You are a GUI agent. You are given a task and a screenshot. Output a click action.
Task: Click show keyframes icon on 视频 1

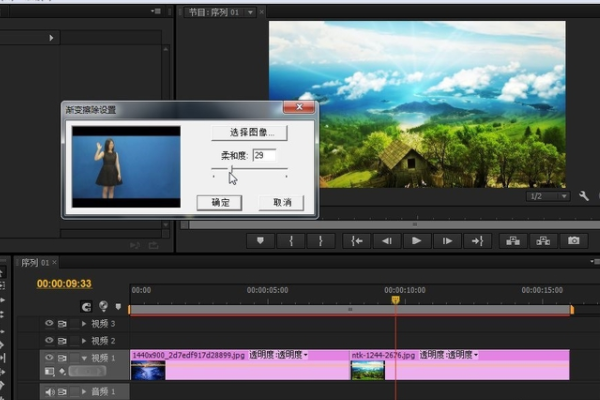pos(62,371)
